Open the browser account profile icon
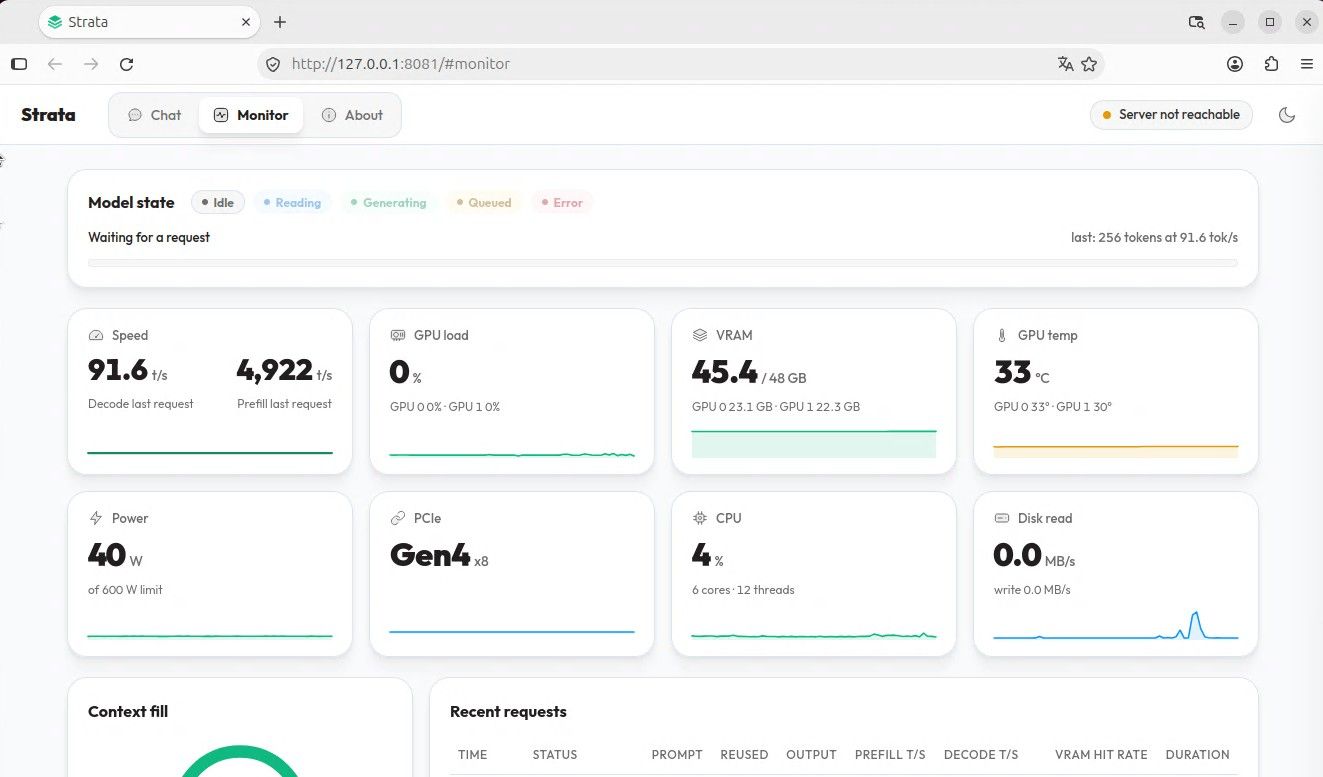Viewport: 1323px width, 777px height. tap(1235, 64)
